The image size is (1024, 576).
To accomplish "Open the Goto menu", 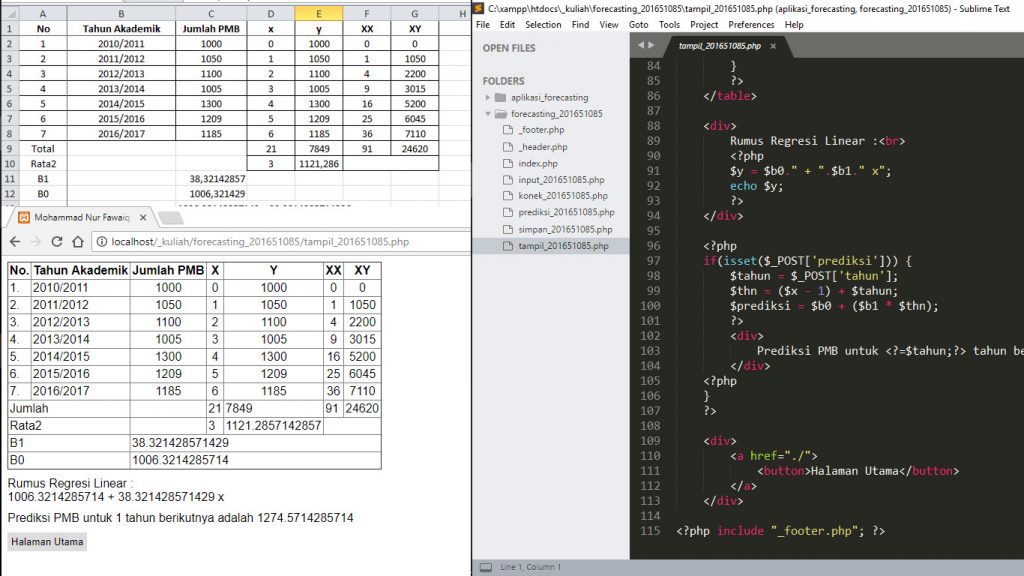I will pos(638,25).
